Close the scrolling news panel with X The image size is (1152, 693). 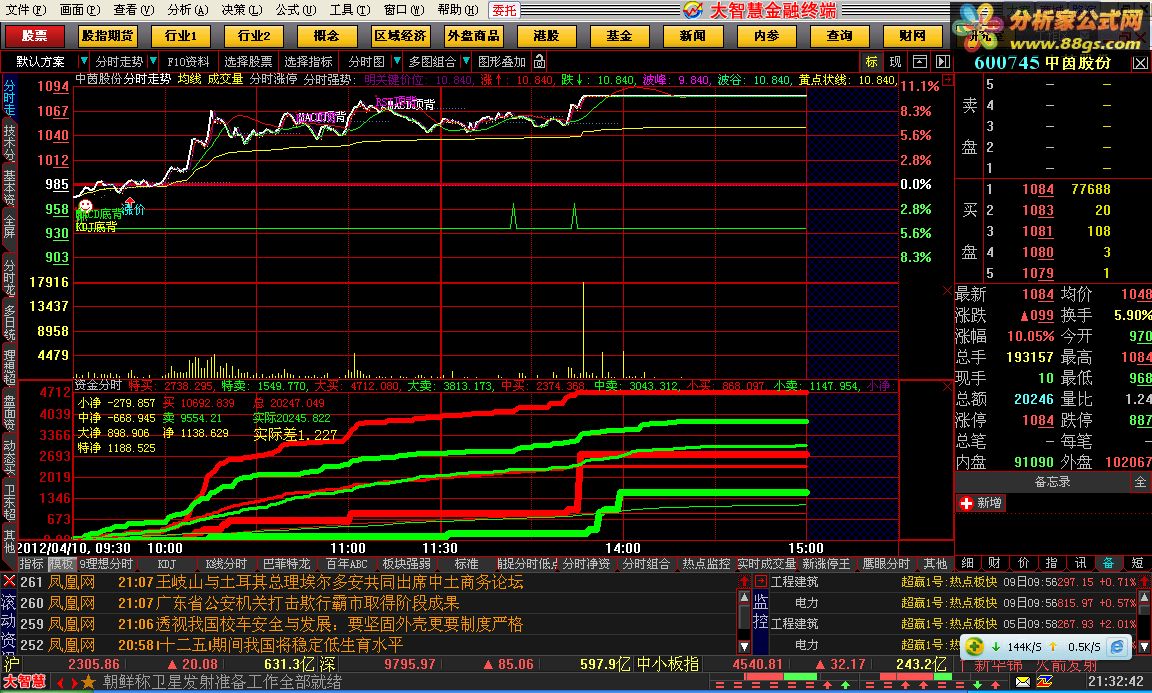(x=8, y=581)
